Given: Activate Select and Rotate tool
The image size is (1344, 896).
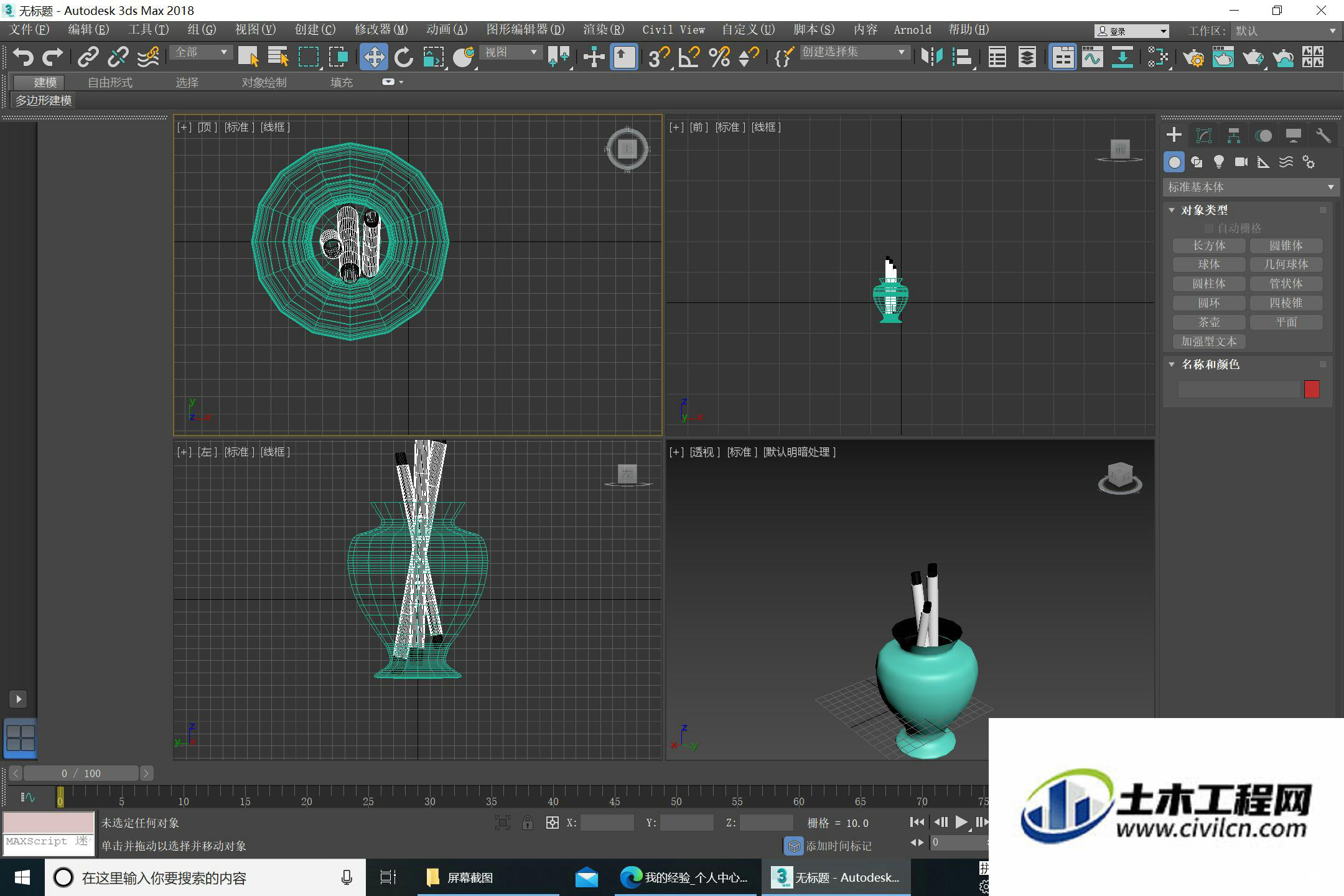Looking at the screenshot, I should pyautogui.click(x=404, y=57).
